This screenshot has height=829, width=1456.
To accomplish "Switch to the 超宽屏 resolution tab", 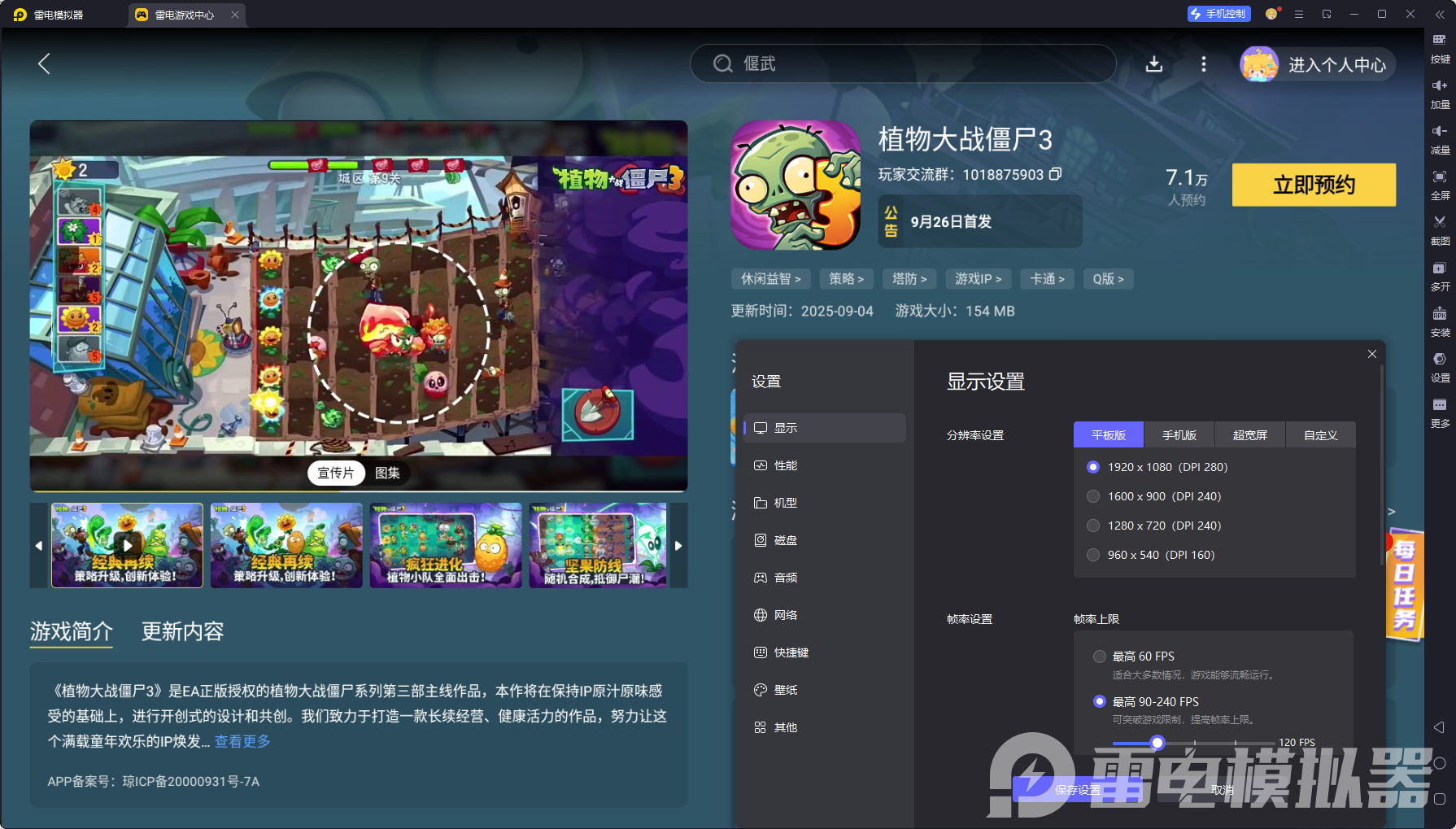I will 1250,435.
